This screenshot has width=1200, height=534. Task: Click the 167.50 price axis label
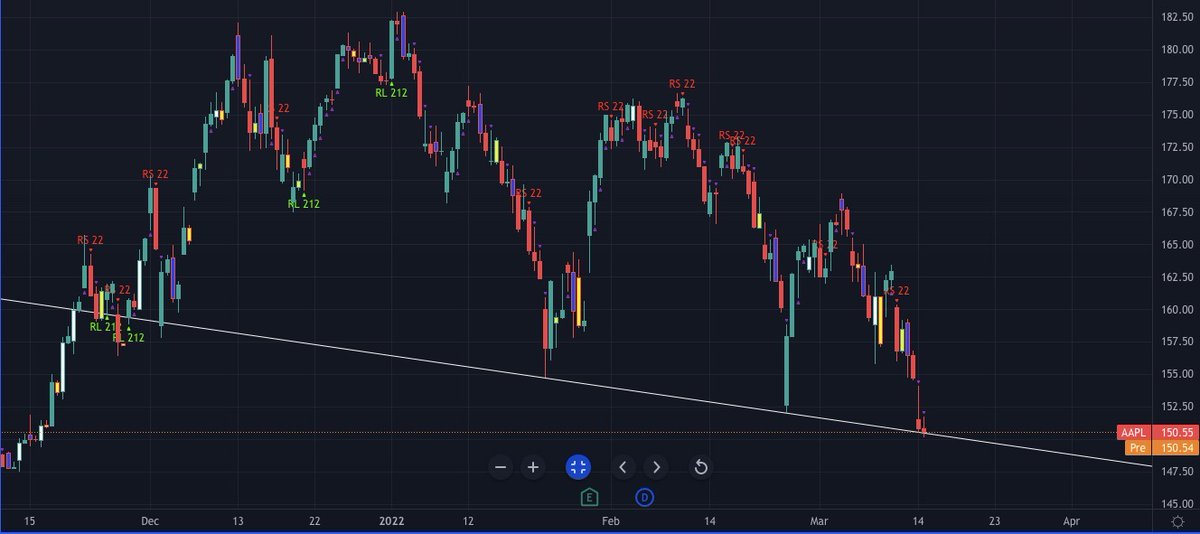point(1176,213)
